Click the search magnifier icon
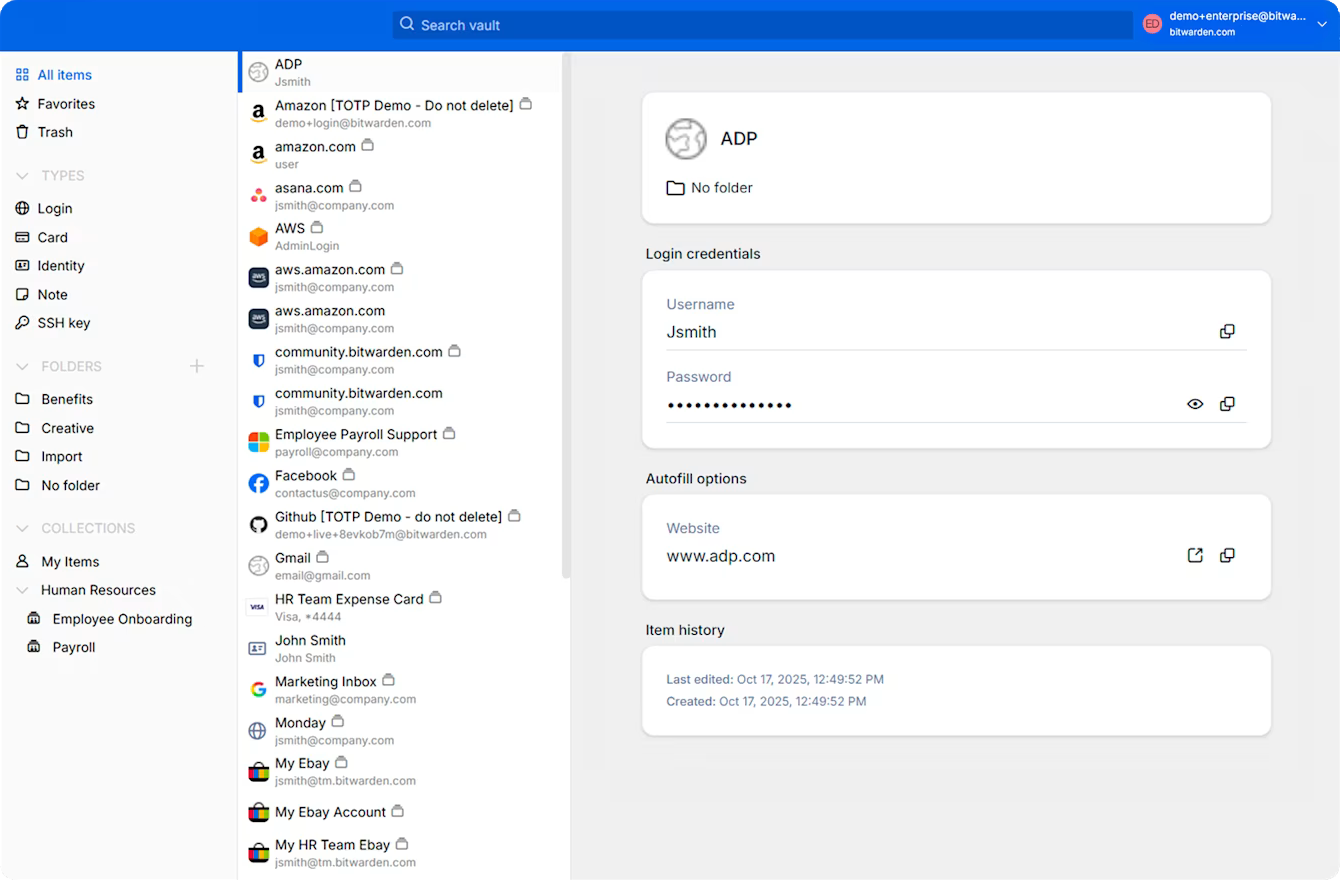 pos(407,24)
